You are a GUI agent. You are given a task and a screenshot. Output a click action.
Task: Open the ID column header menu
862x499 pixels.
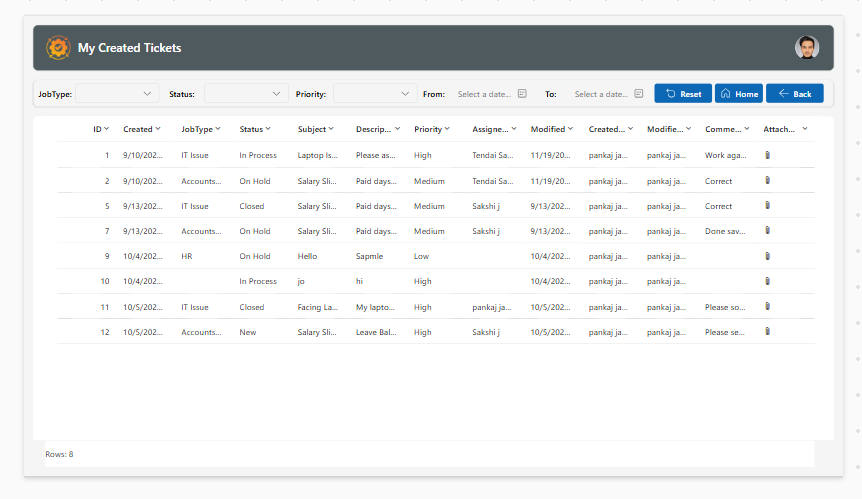click(x=107, y=129)
